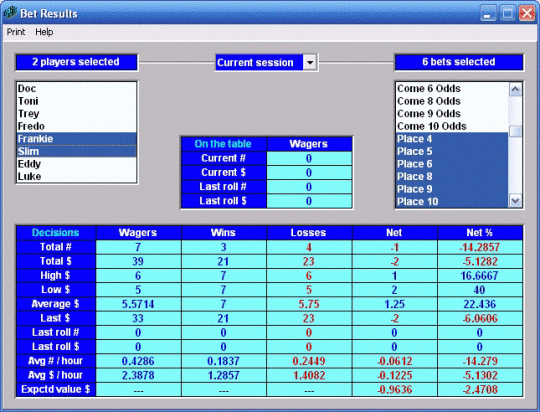Click the bets list scrollbar thumb
Screen dimensions: 540x412
click(x=515, y=131)
